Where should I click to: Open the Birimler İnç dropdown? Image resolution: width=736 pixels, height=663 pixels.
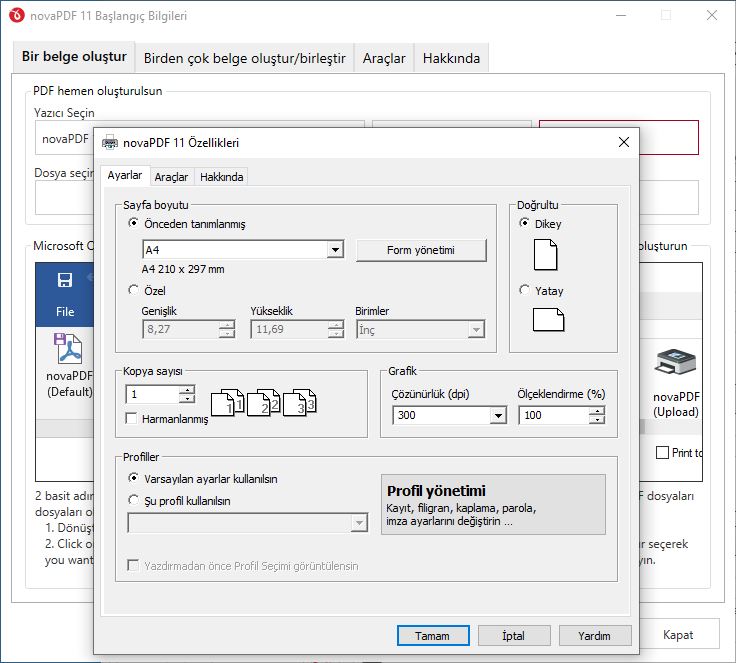(x=476, y=330)
